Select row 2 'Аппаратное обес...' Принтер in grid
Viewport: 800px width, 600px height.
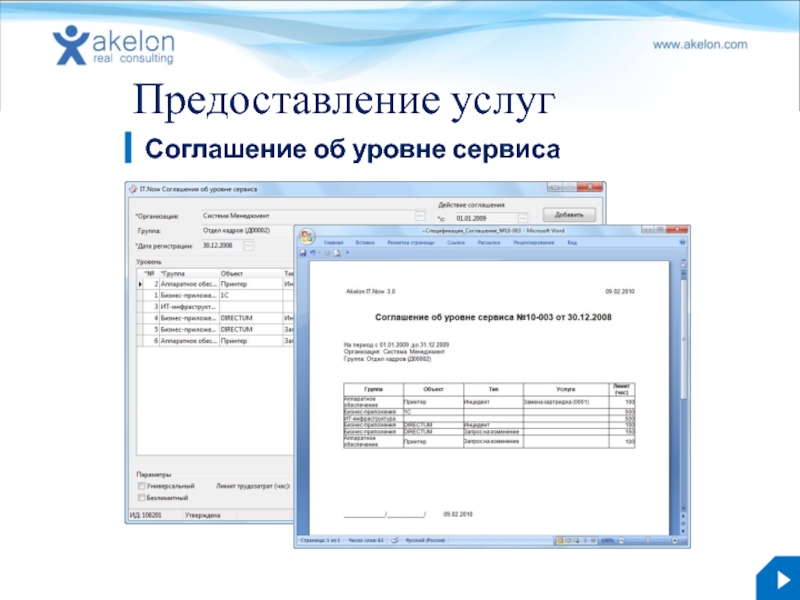(x=216, y=284)
